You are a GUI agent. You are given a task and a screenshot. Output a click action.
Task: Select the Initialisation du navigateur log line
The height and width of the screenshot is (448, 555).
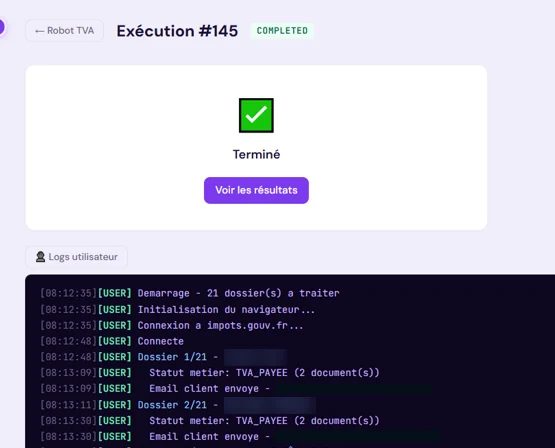click(177, 310)
